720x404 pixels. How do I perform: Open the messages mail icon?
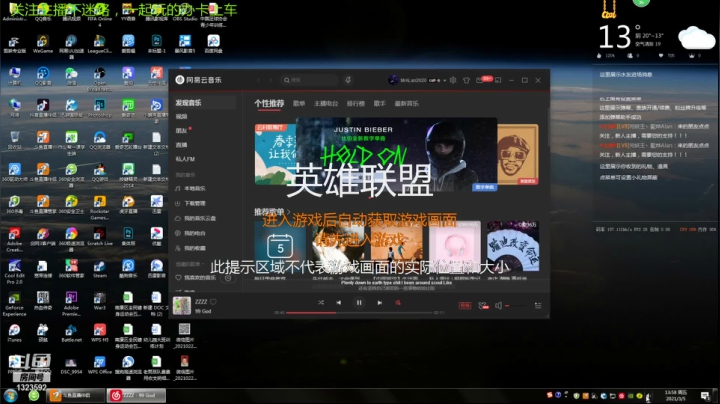480,80
